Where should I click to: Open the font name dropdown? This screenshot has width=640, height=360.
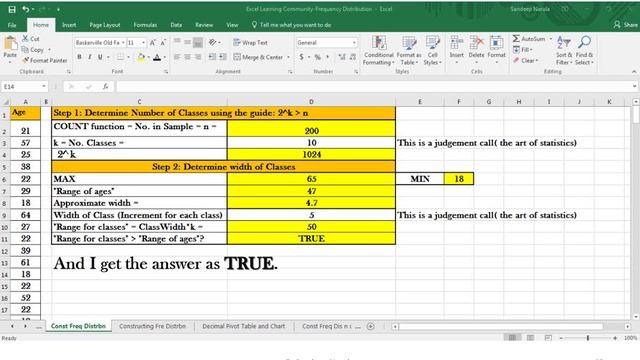point(123,42)
